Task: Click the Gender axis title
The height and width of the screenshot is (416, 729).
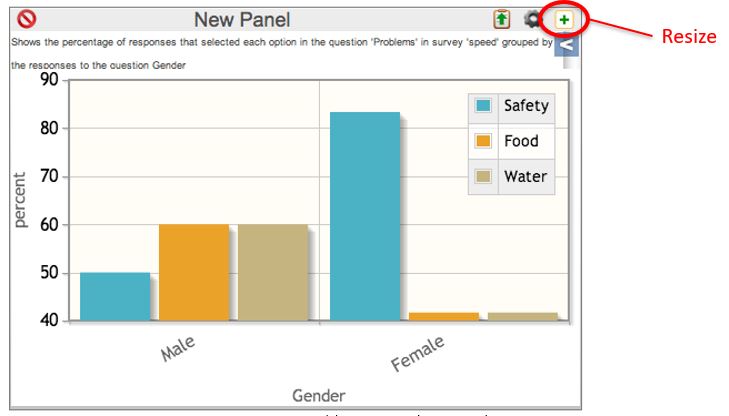Action: click(x=318, y=395)
